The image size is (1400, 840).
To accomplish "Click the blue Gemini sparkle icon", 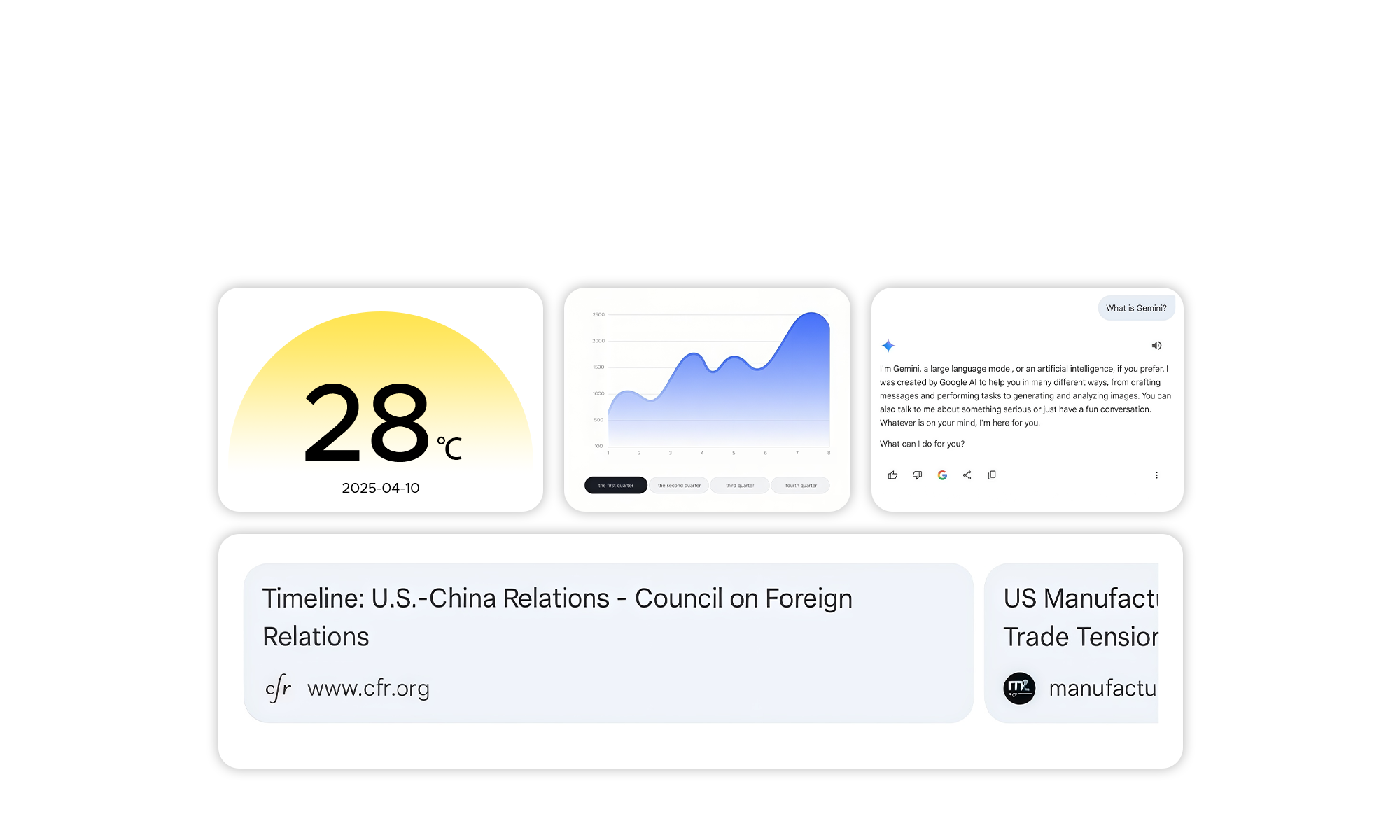I will click(888, 346).
